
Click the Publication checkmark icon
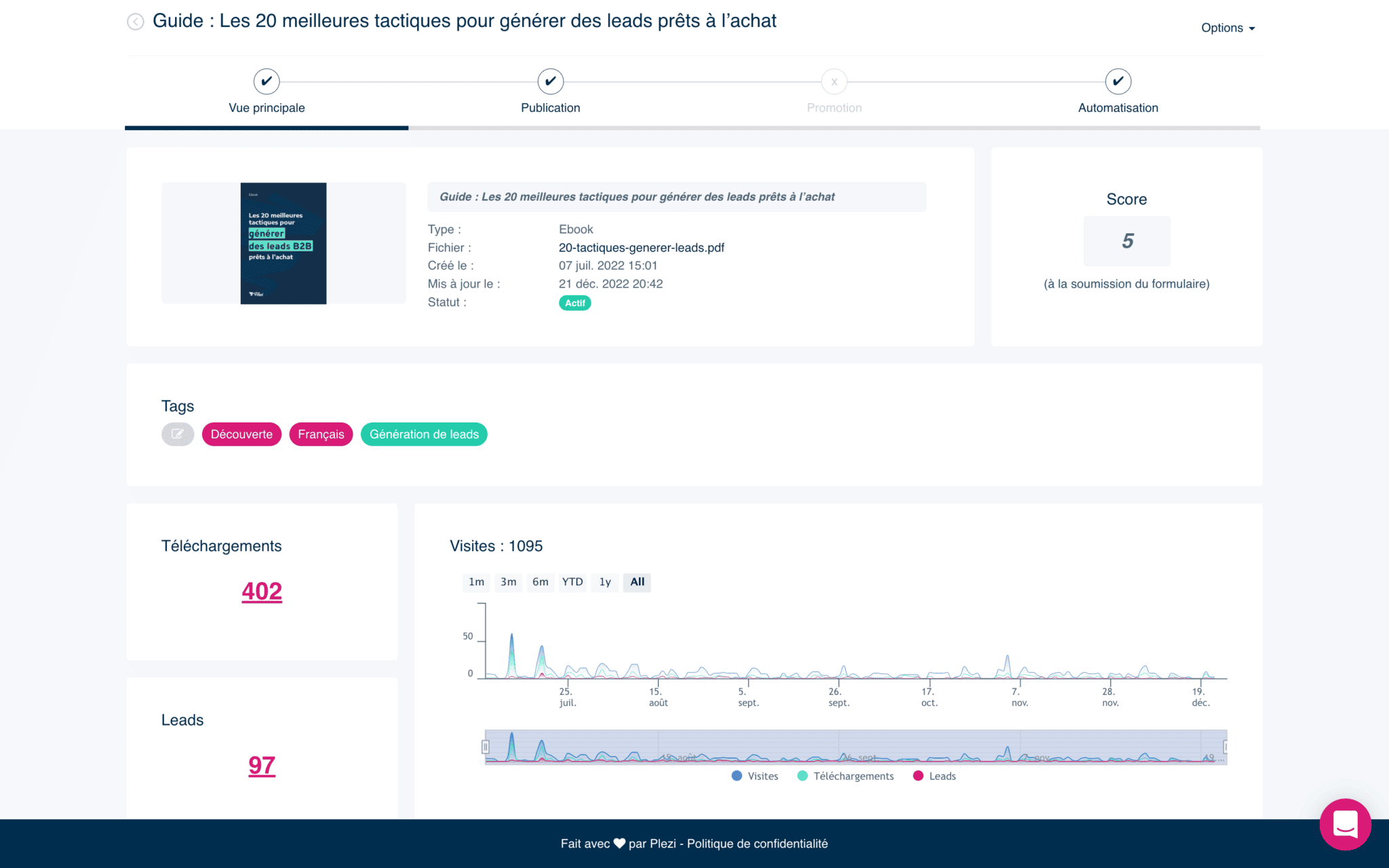coord(550,81)
